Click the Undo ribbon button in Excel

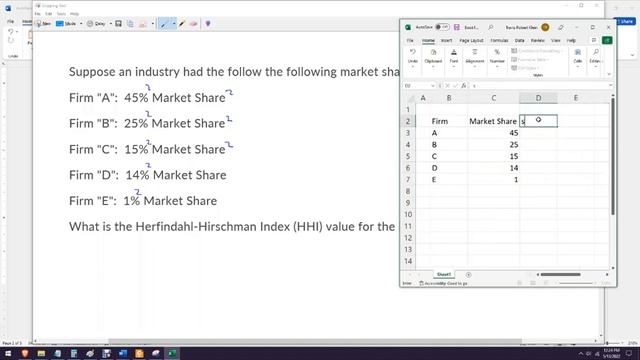pos(413,56)
